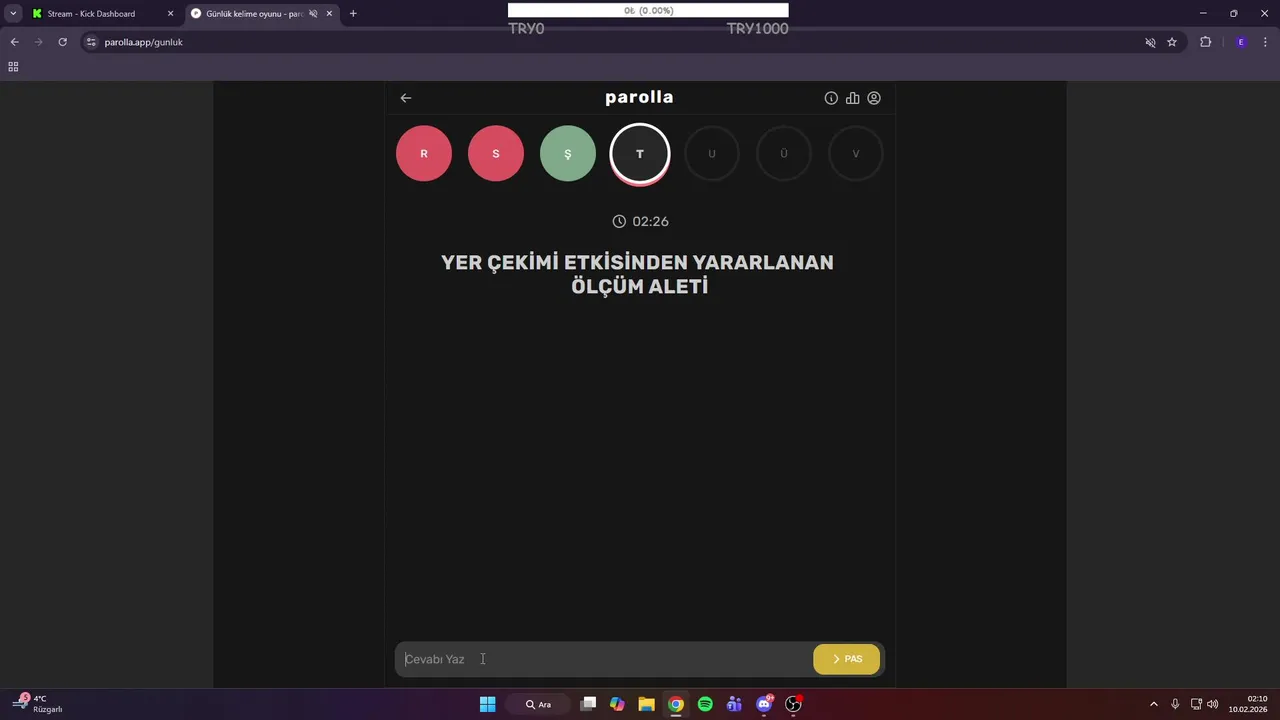This screenshot has width=1280, height=720.
Task: Open the user profile icon
Action: [x=874, y=98]
